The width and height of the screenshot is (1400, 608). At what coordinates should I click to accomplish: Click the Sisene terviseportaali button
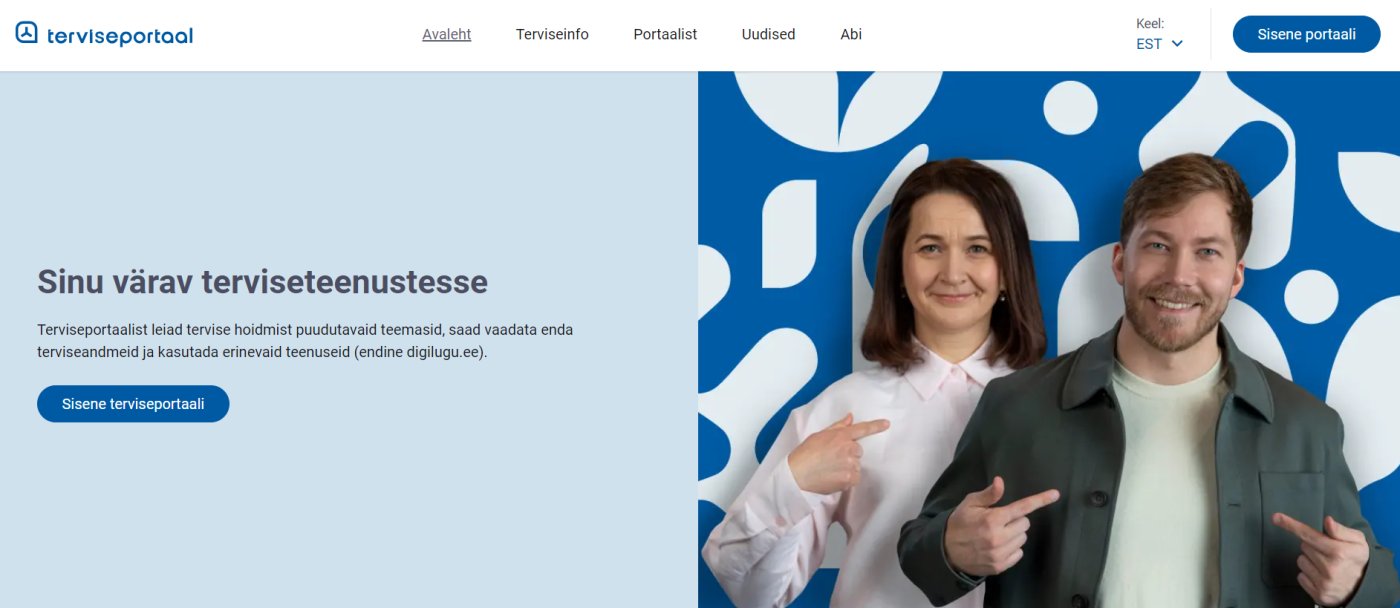[133, 404]
